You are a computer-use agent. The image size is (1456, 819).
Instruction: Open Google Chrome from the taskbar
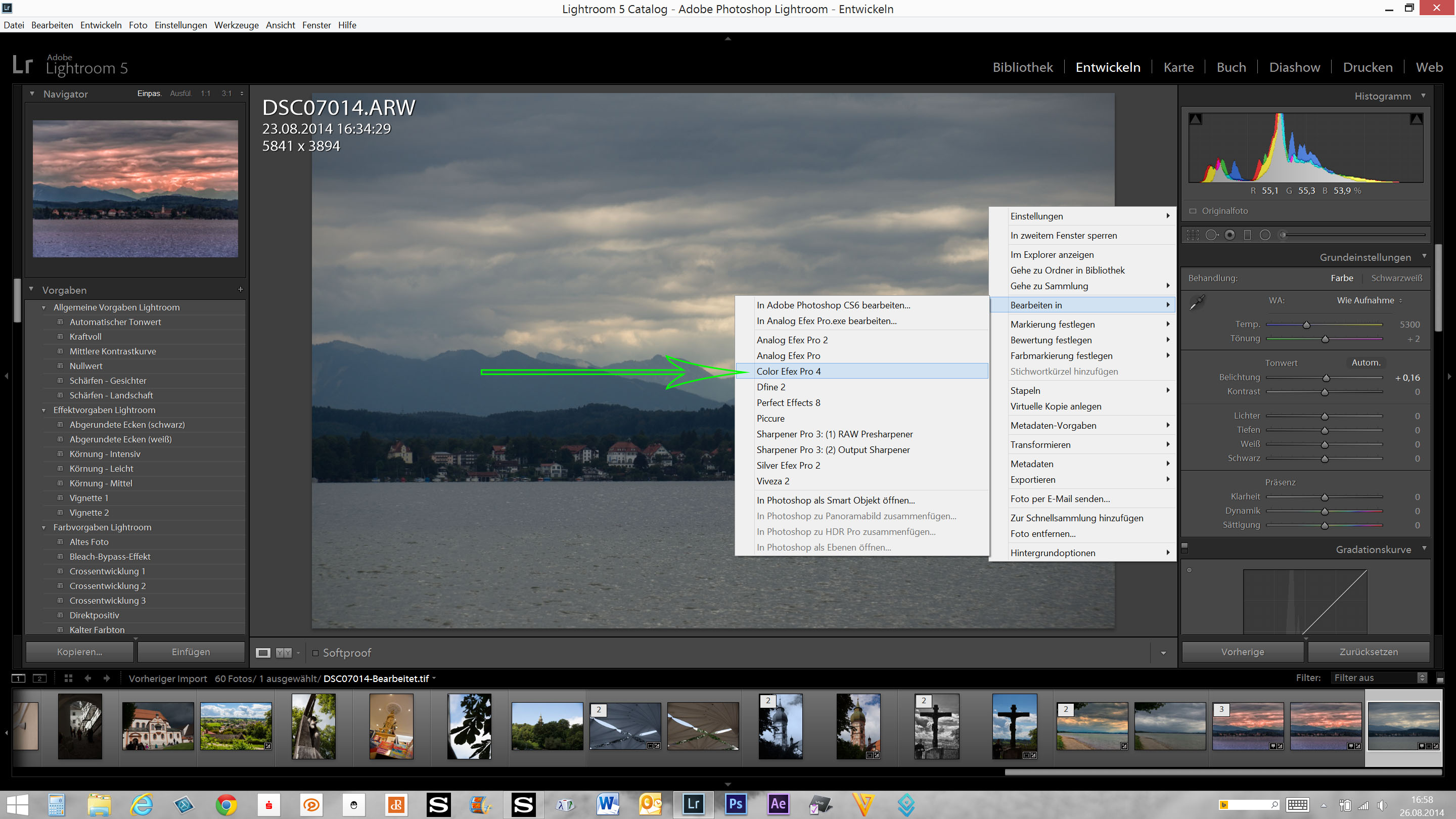pos(226,804)
